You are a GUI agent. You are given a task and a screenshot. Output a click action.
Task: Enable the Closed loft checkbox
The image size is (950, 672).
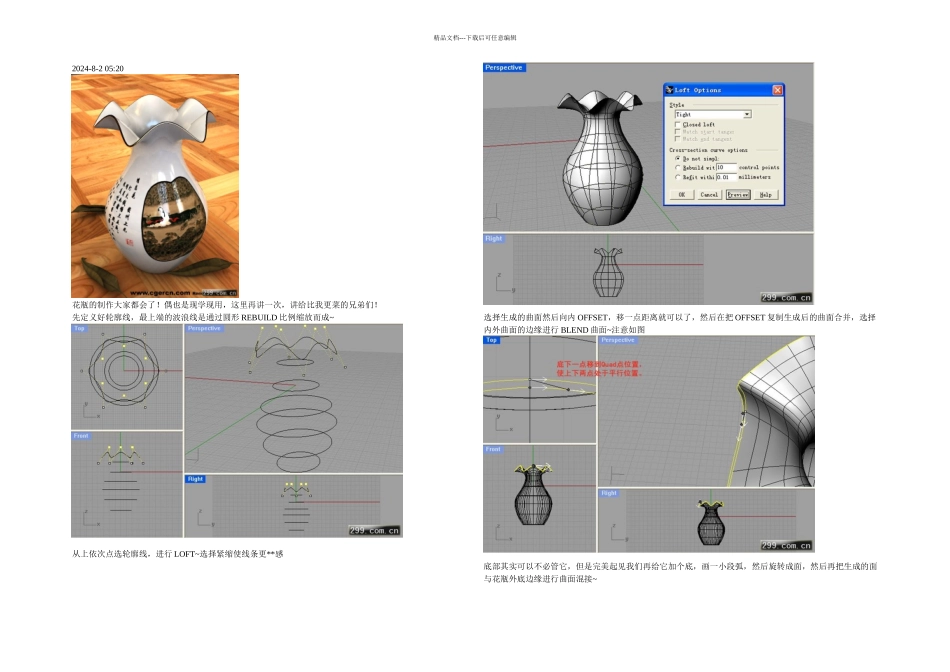677,124
